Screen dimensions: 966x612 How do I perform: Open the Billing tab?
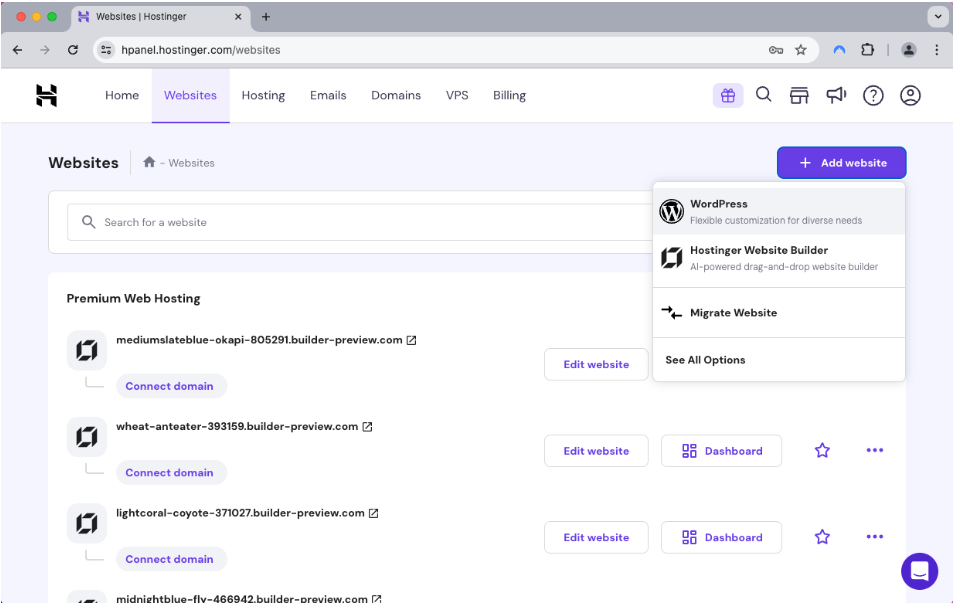click(509, 96)
